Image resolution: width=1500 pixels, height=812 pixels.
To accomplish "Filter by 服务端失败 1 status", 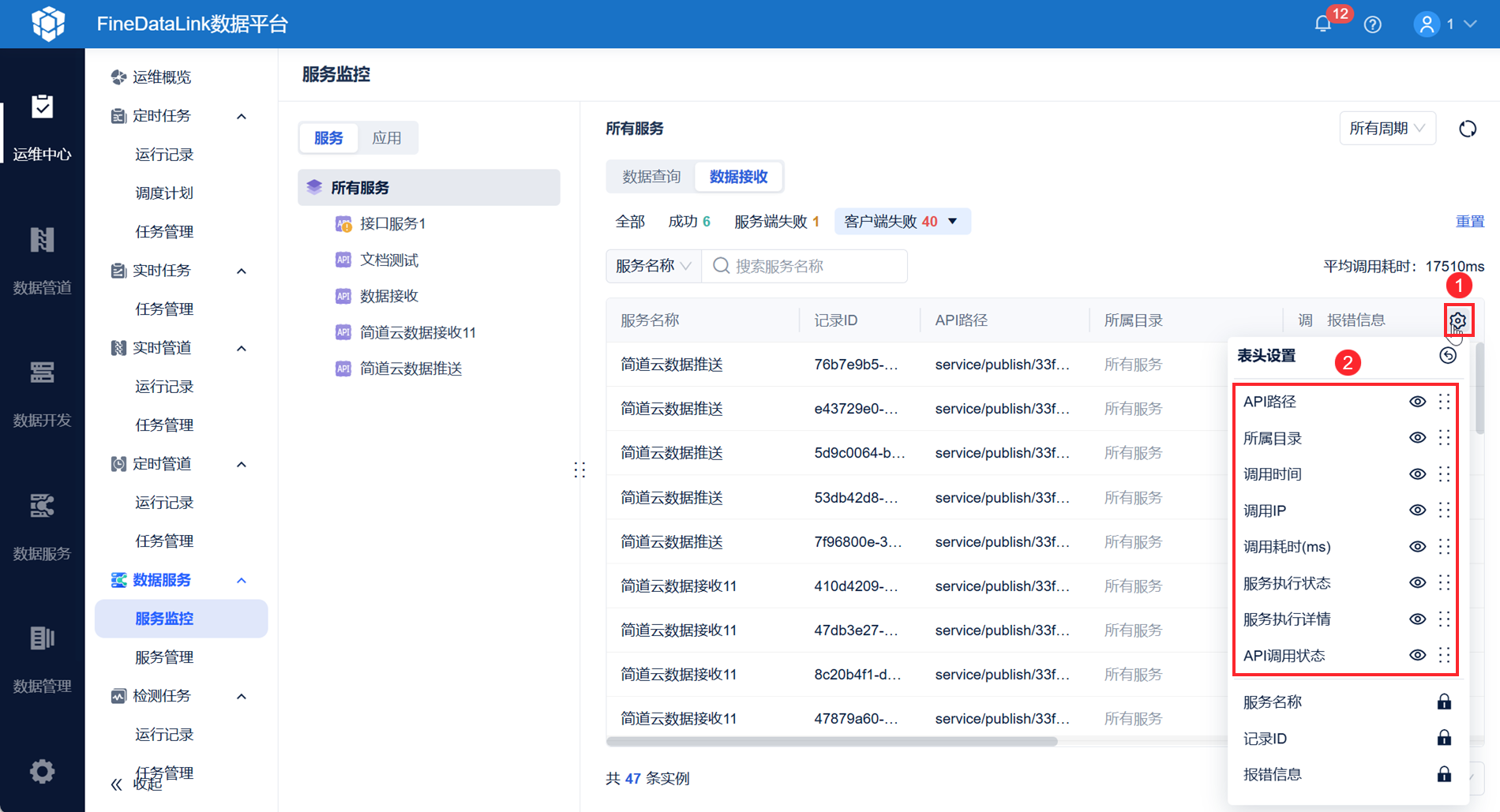I will 777,222.
